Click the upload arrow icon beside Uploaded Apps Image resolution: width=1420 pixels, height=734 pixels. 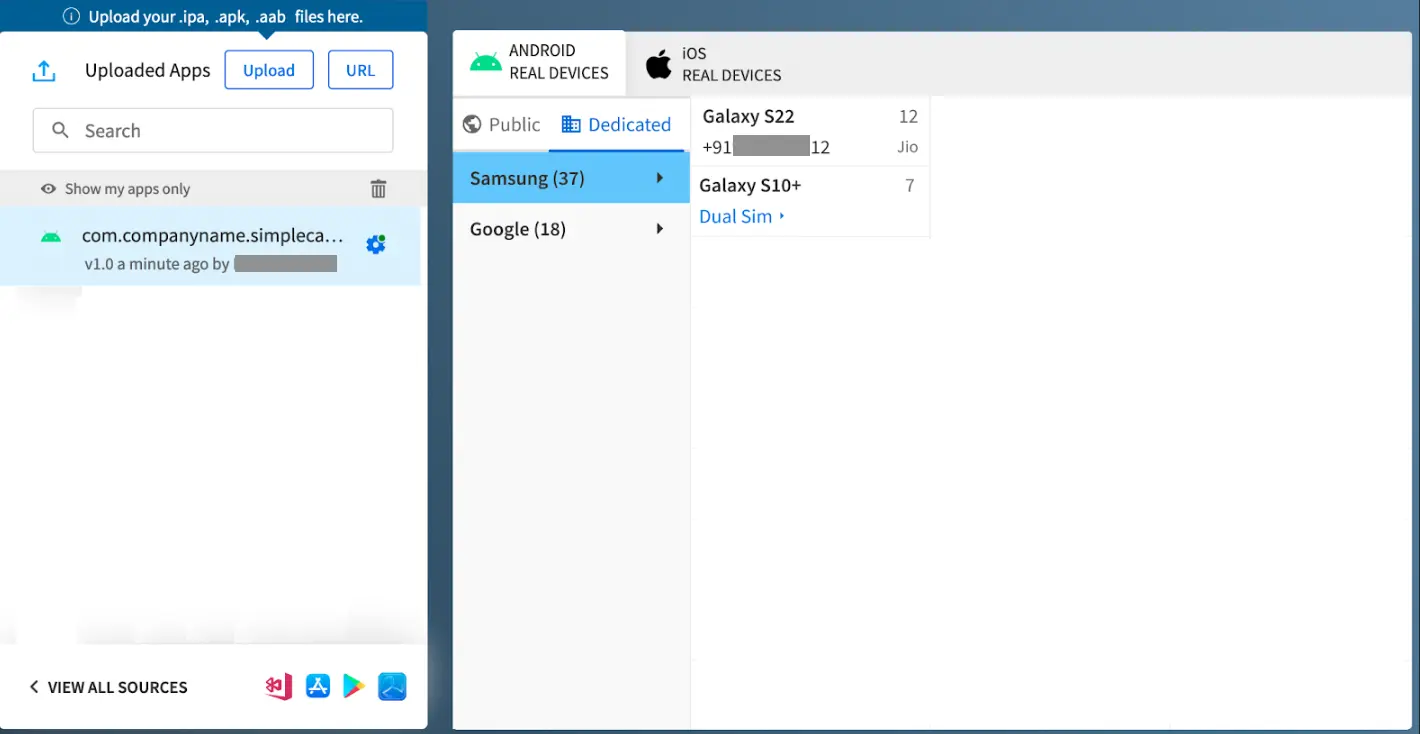44,71
